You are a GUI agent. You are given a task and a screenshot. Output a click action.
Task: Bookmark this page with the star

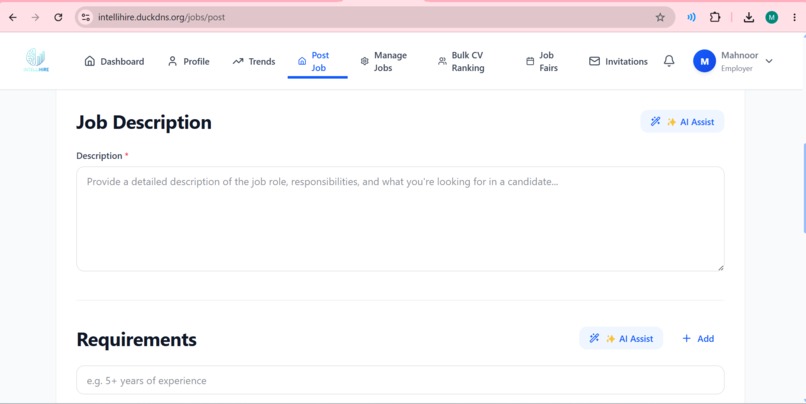[660, 17]
